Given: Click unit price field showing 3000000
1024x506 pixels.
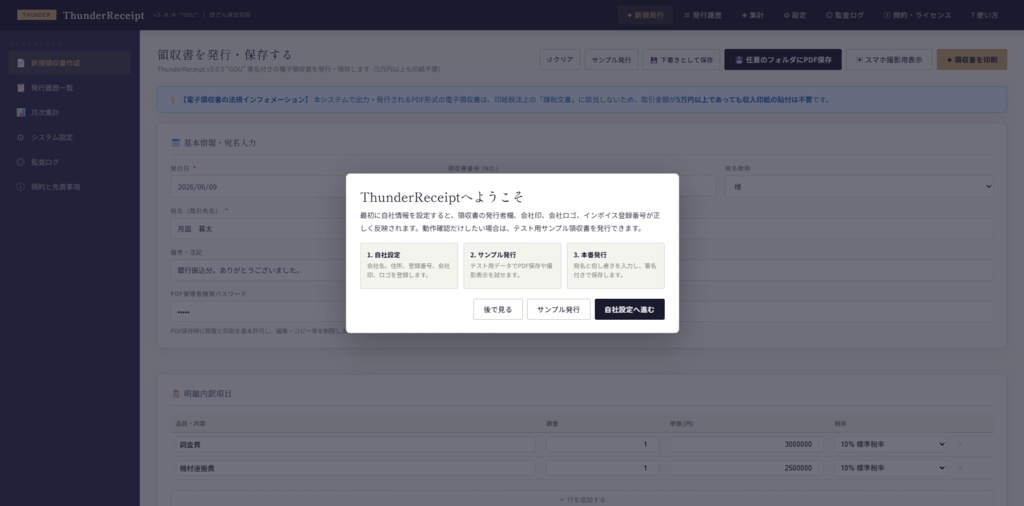Looking at the screenshot, I should pos(746,444).
